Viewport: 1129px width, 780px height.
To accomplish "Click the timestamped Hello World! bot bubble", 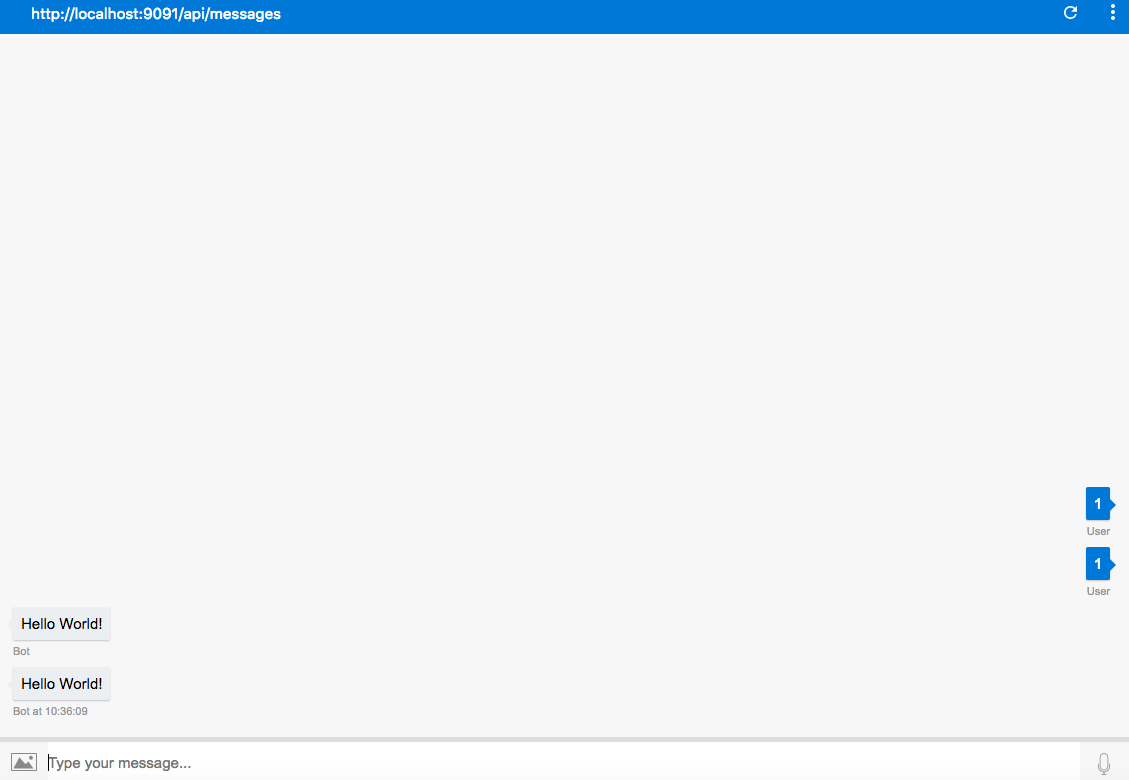I will click(61, 683).
